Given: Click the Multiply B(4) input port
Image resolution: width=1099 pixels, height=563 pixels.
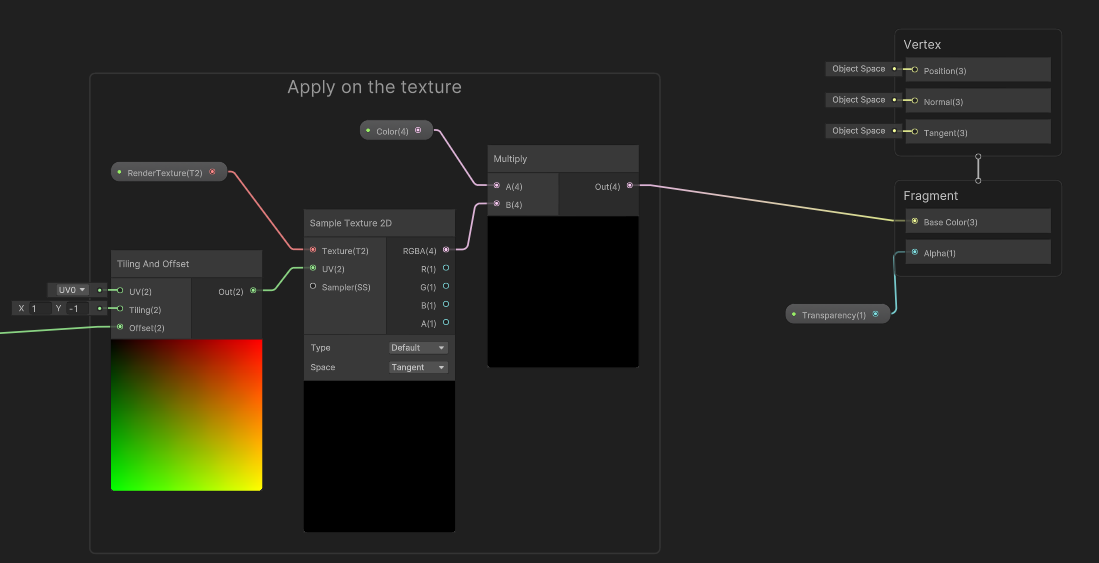Looking at the screenshot, I should 497,204.
